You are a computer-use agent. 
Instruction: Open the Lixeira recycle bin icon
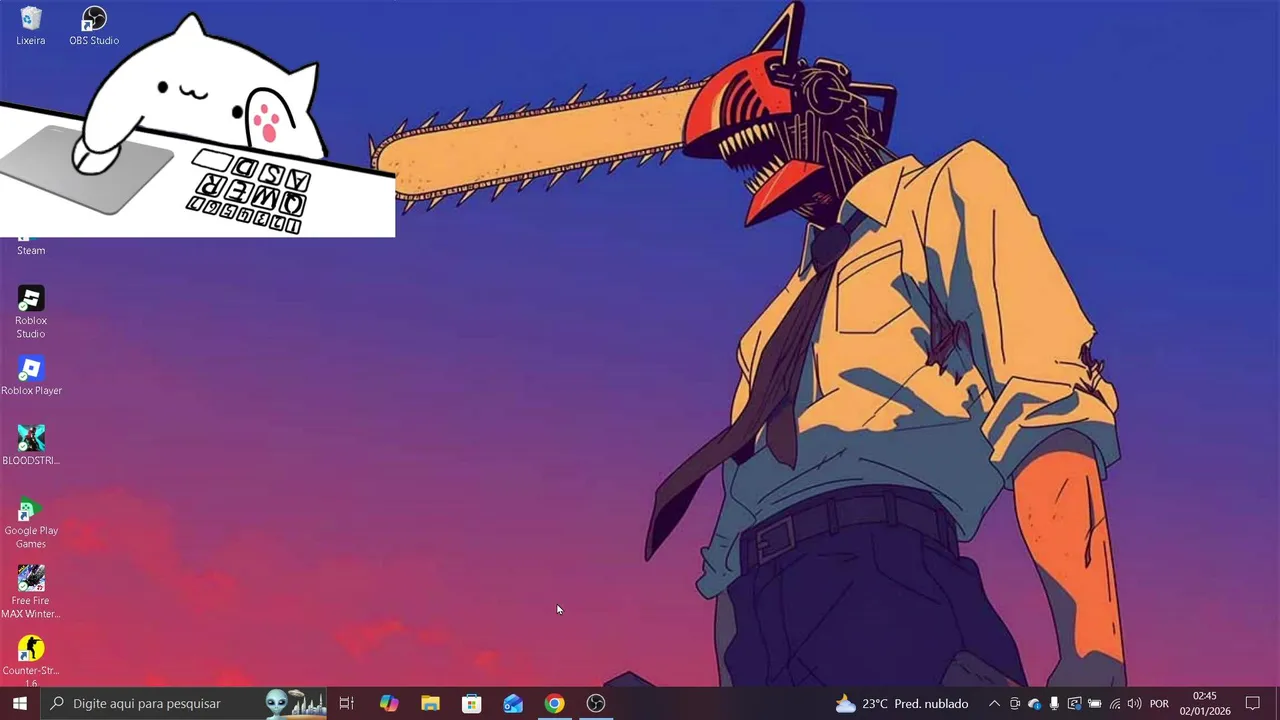(30, 26)
